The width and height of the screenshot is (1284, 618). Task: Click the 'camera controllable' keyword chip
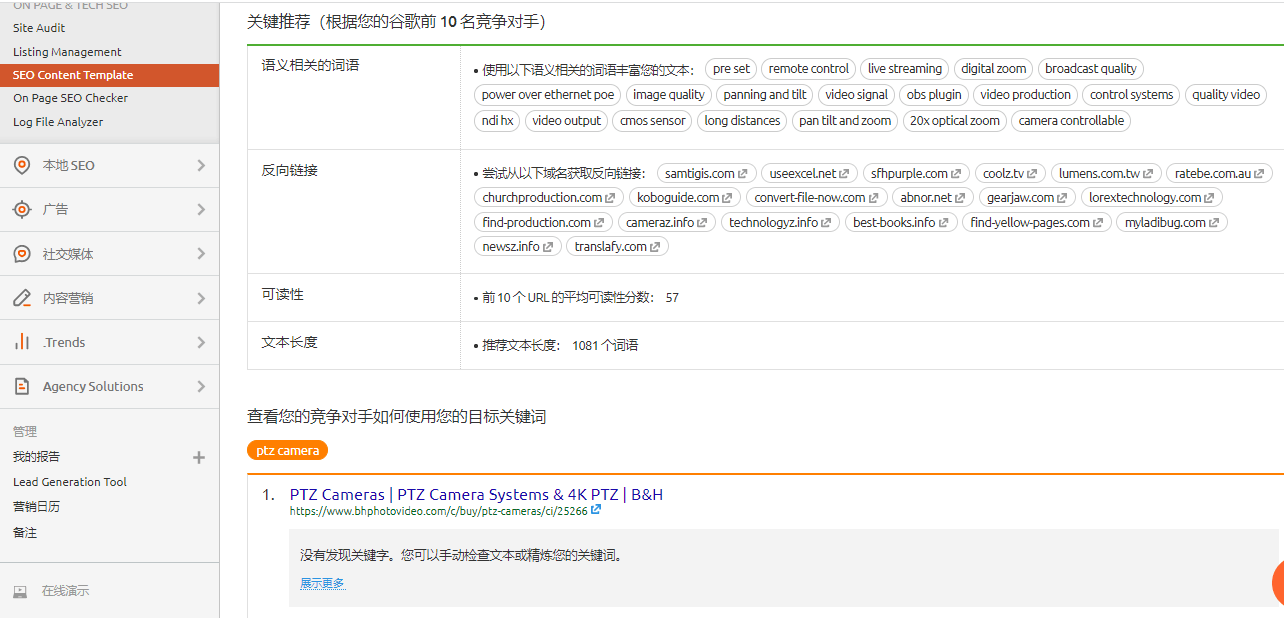pos(1071,121)
